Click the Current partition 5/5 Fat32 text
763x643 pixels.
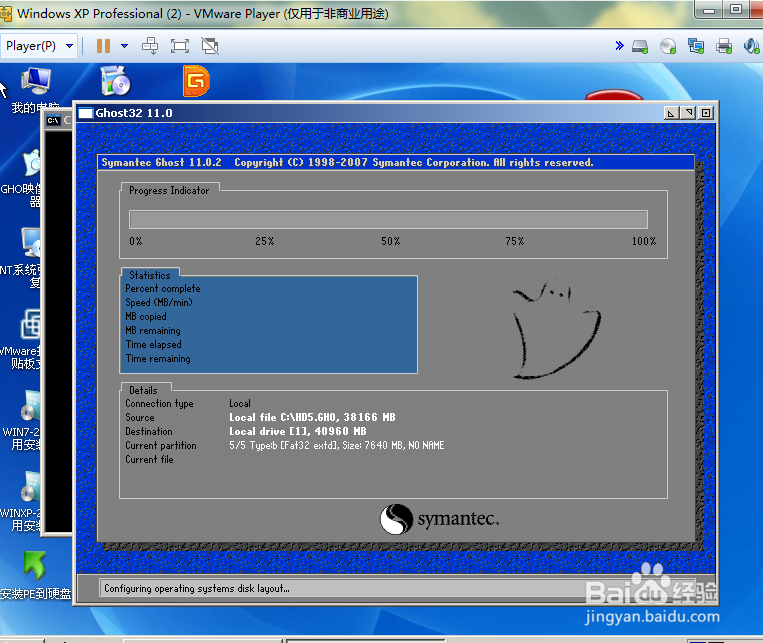click(x=337, y=445)
